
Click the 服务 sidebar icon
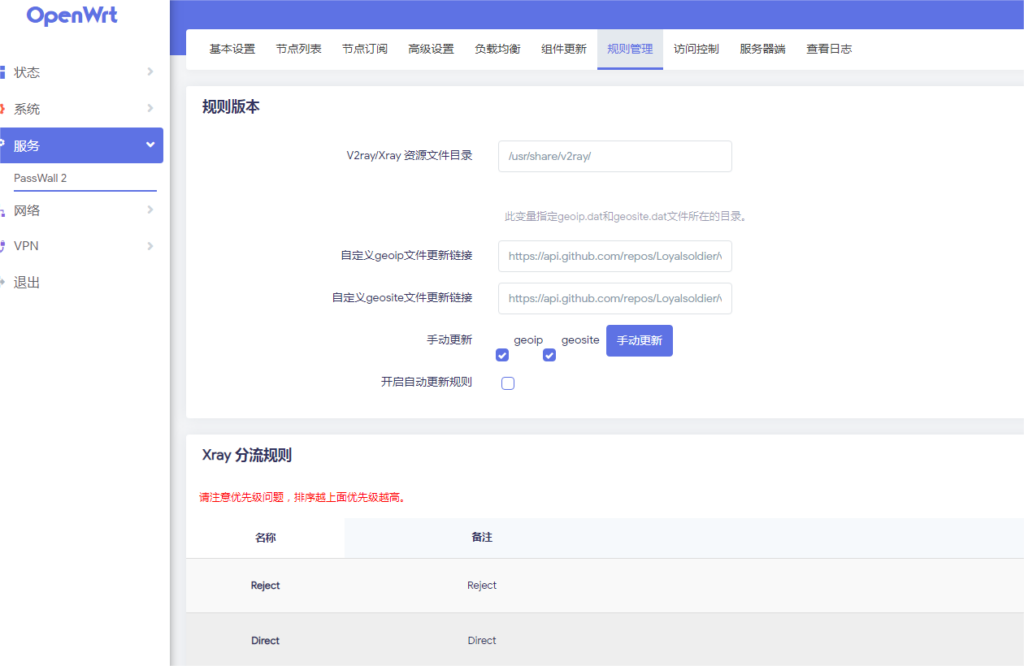click(3, 145)
